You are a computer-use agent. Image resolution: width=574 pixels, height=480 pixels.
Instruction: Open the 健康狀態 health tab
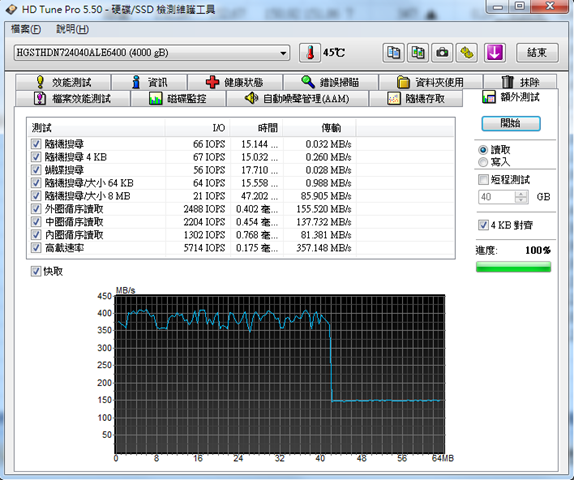tap(235, 82)
